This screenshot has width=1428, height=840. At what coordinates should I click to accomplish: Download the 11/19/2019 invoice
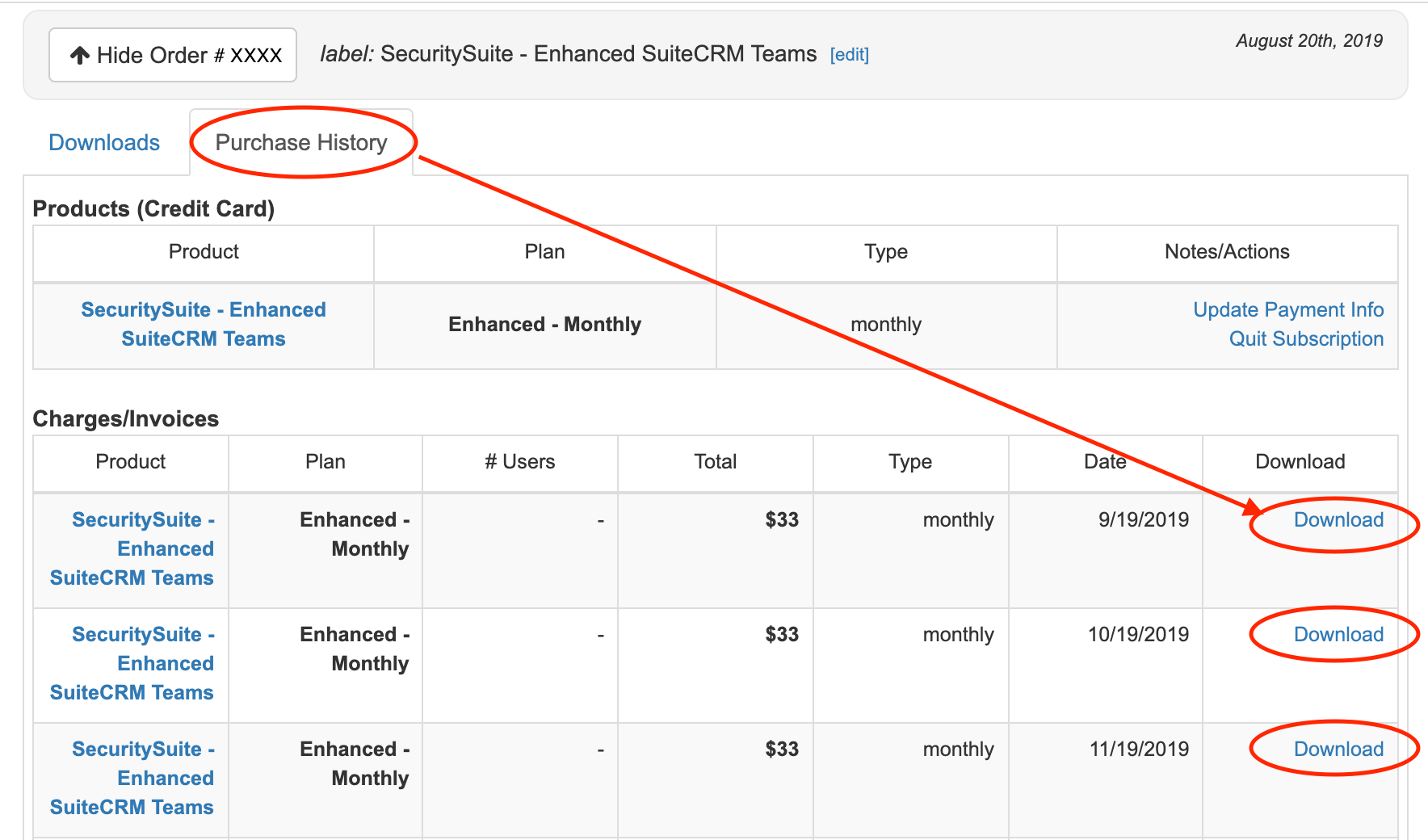click(x=1338, y=749)
